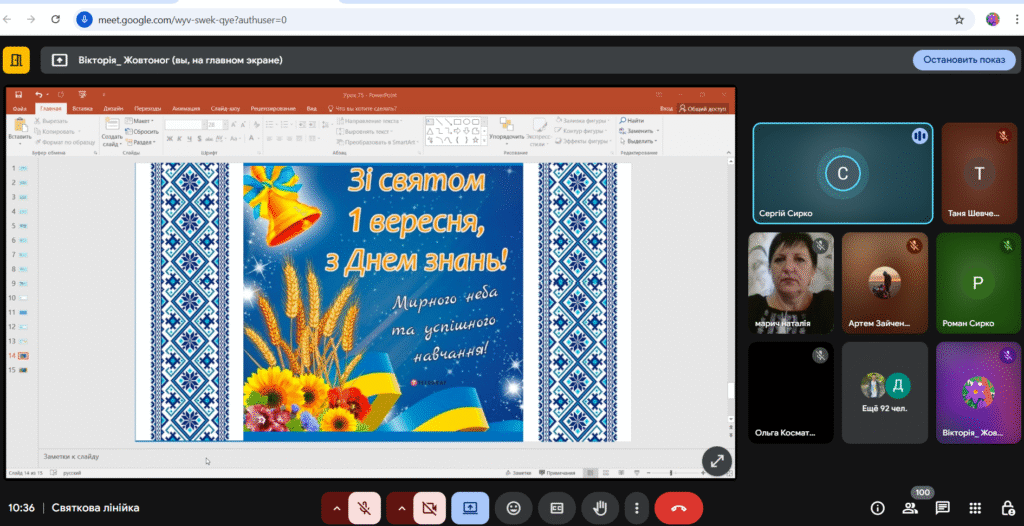Expand the shared presentation to fullscreen

click(716, 461)
